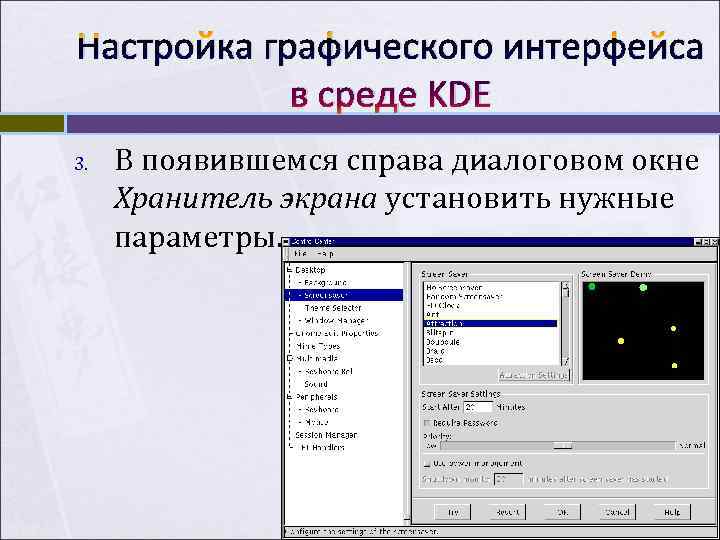
Task: Select Keyboard Bell under Multimedia
Action: (328, 371)
